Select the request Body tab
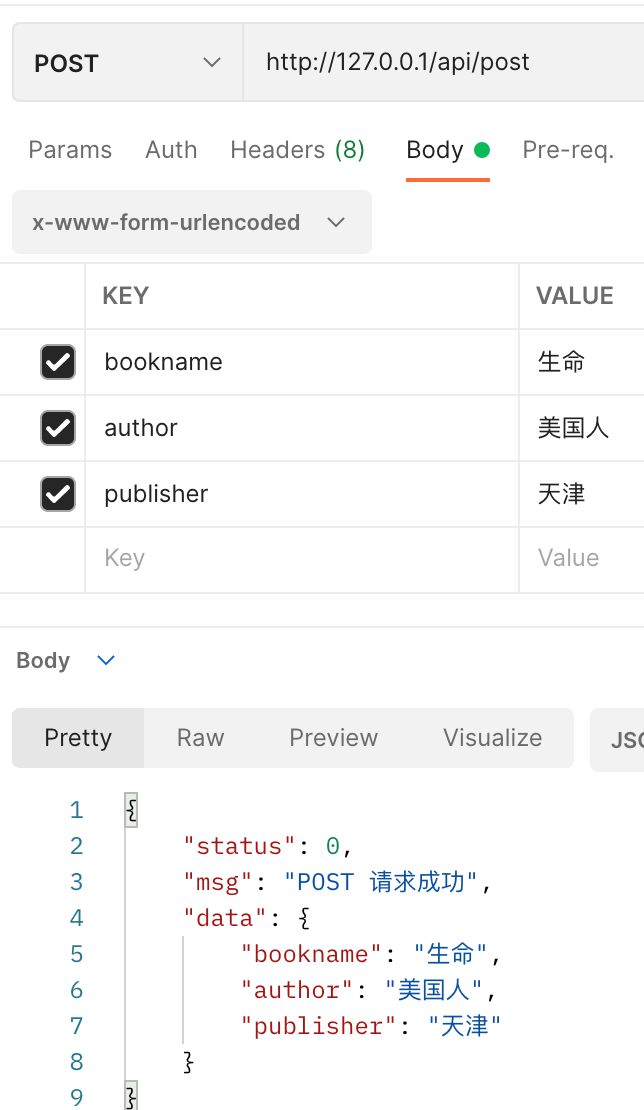 click(435, 150)
